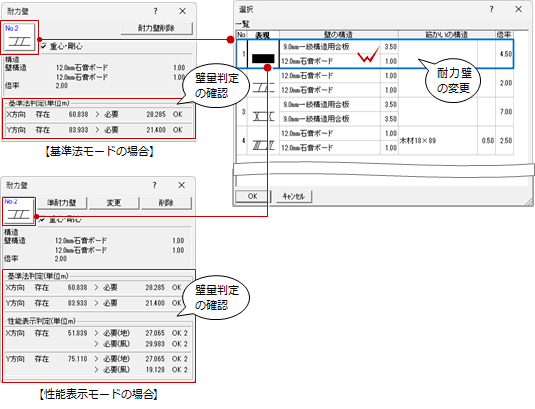535x409 pixels.
Task: Click the 準耐力壁 button
Action: pyautogui.click(x=62, y=203)
